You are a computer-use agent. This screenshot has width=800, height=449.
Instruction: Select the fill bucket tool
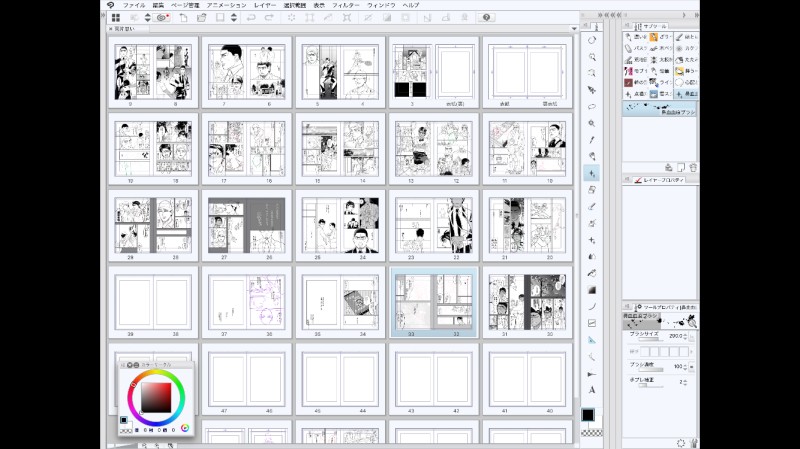click(592, 273)
